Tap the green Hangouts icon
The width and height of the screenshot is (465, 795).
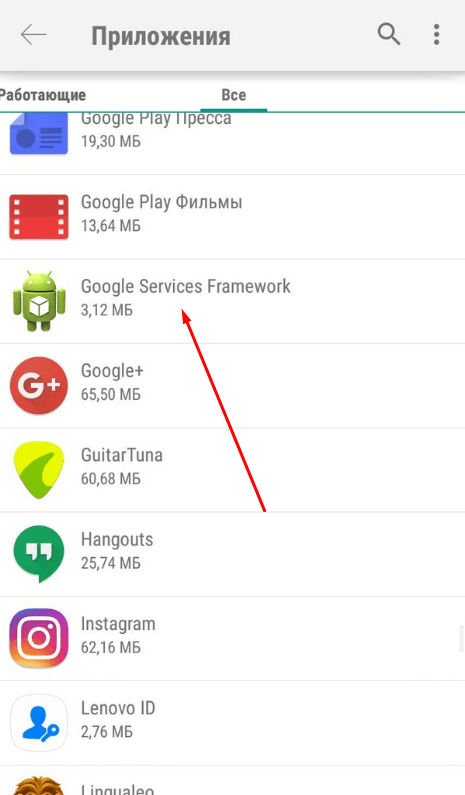click(x=39, y=554)
